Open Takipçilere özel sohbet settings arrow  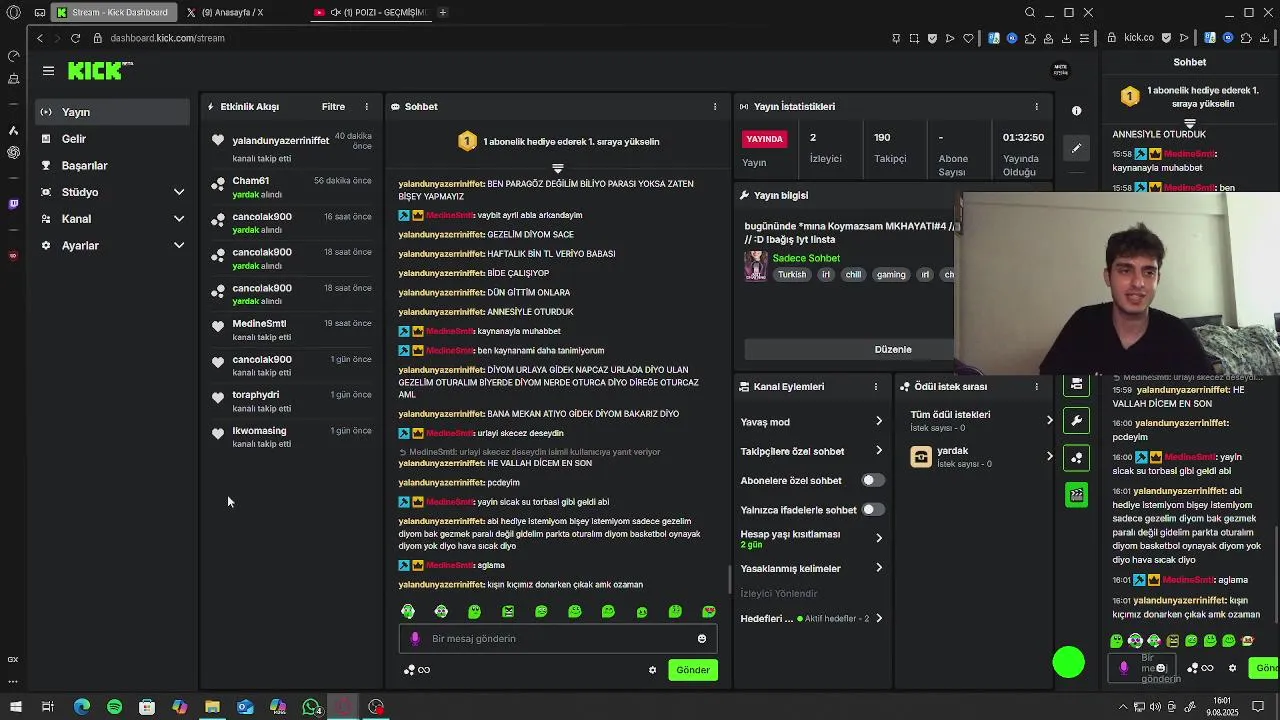coord(879,451)
